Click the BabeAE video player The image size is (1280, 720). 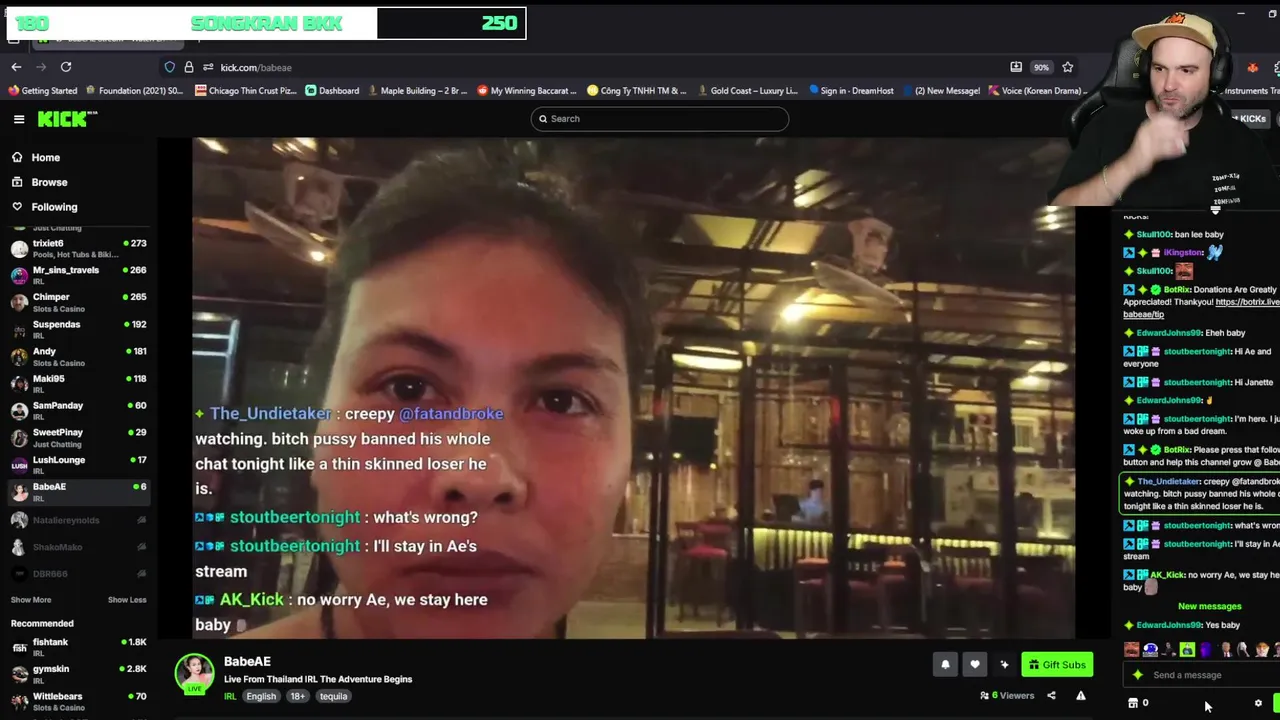pos(634,388)
